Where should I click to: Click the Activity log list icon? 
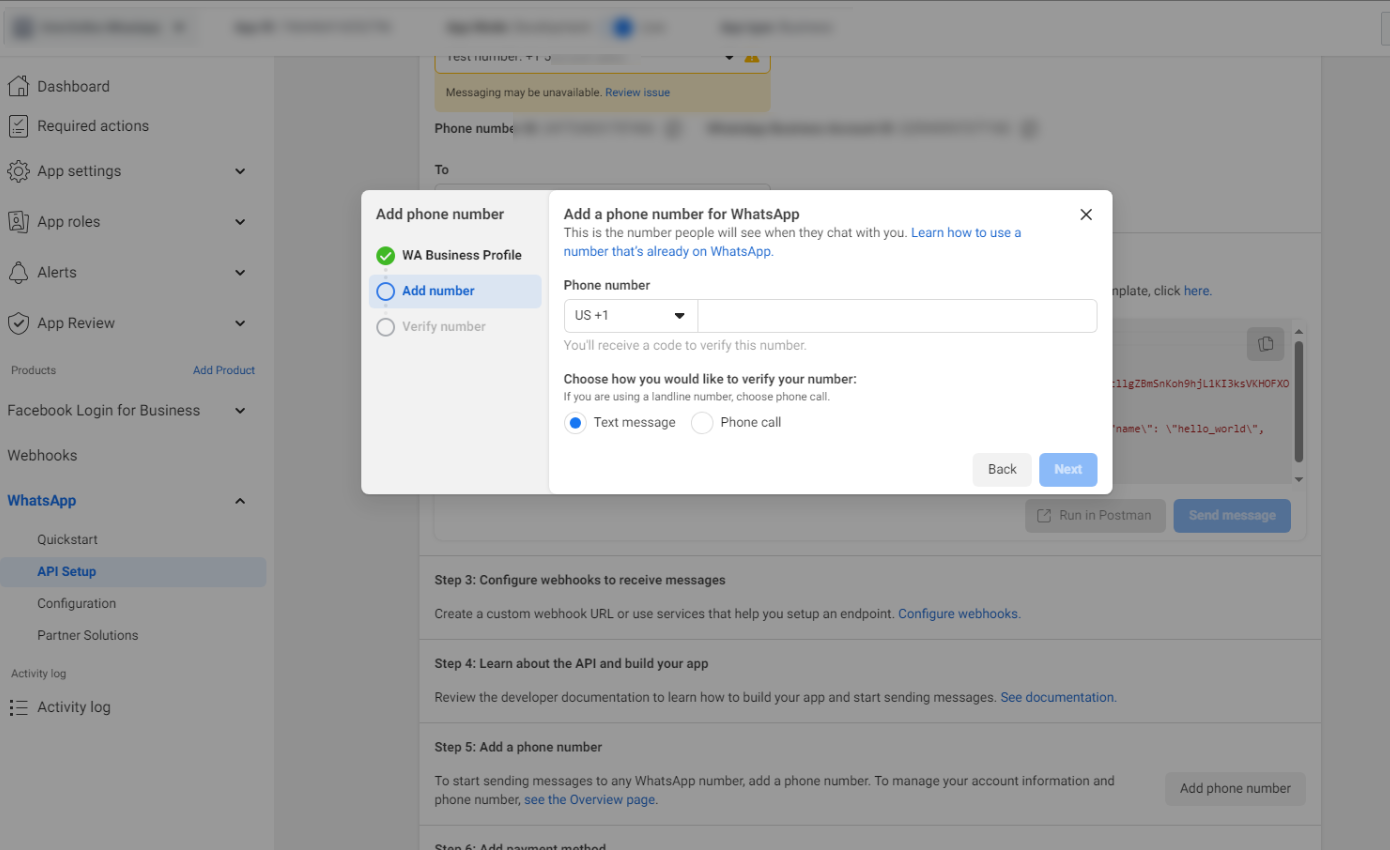tap(18, 707)
